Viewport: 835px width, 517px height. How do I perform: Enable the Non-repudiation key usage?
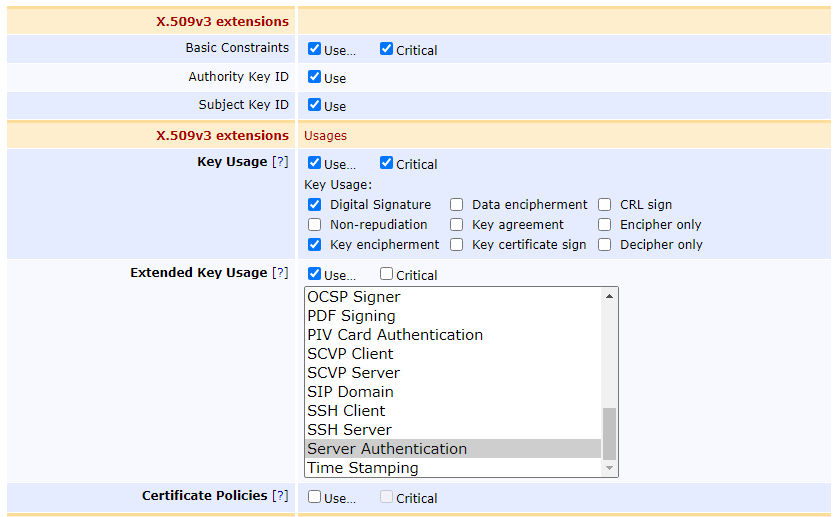314,225
